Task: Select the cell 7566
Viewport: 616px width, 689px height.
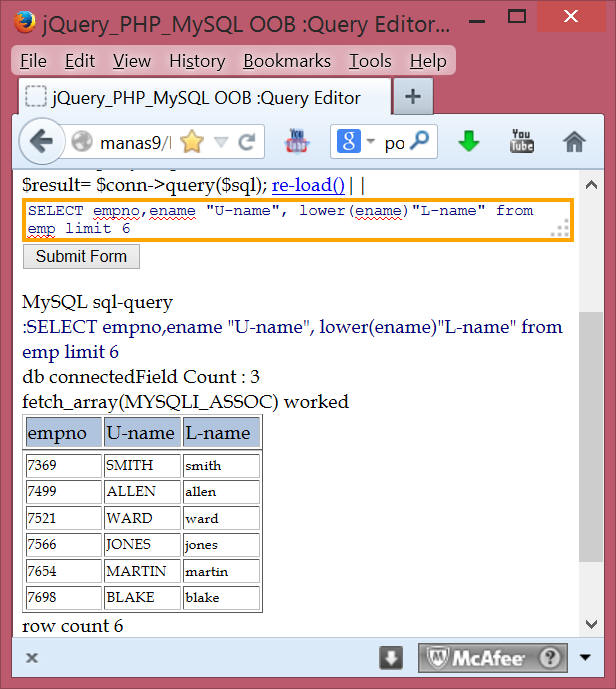Action: (x=64, y=545)
